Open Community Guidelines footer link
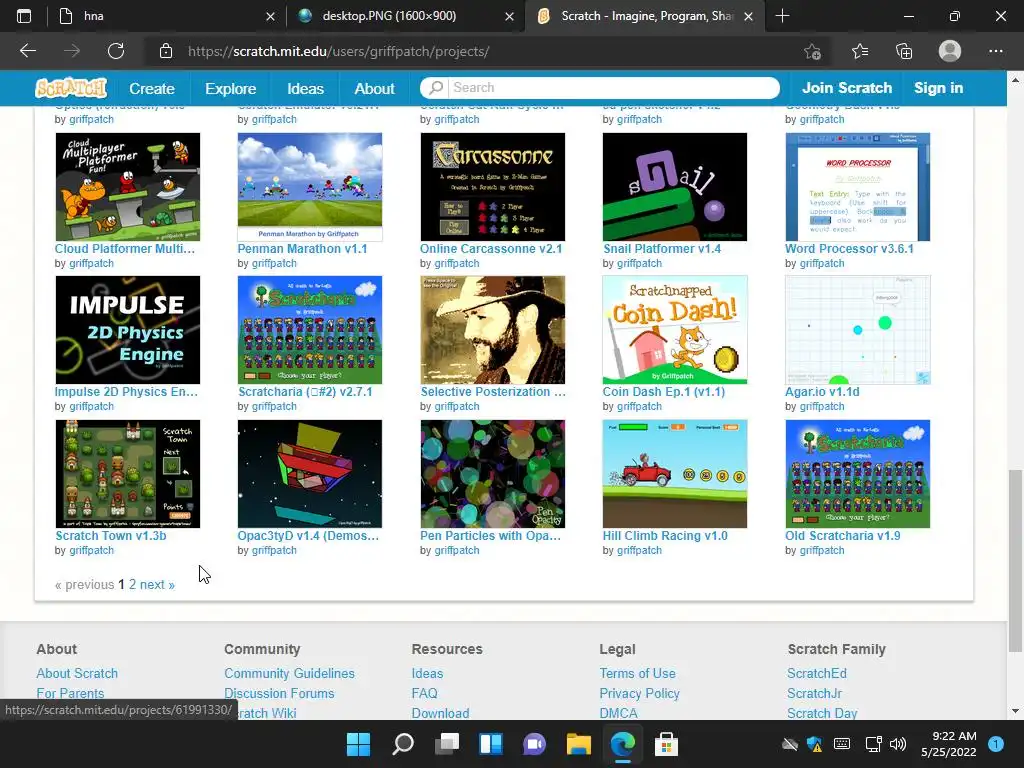This screenshot has height=768, width=1024. click(289, 673)
